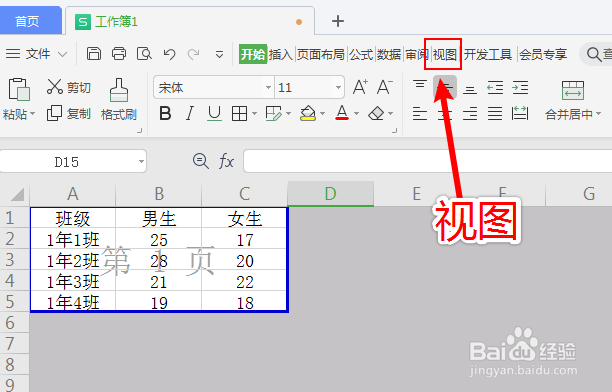Expand the fill color dropdown arrow

pyautogui.click(x=322, y=114)
